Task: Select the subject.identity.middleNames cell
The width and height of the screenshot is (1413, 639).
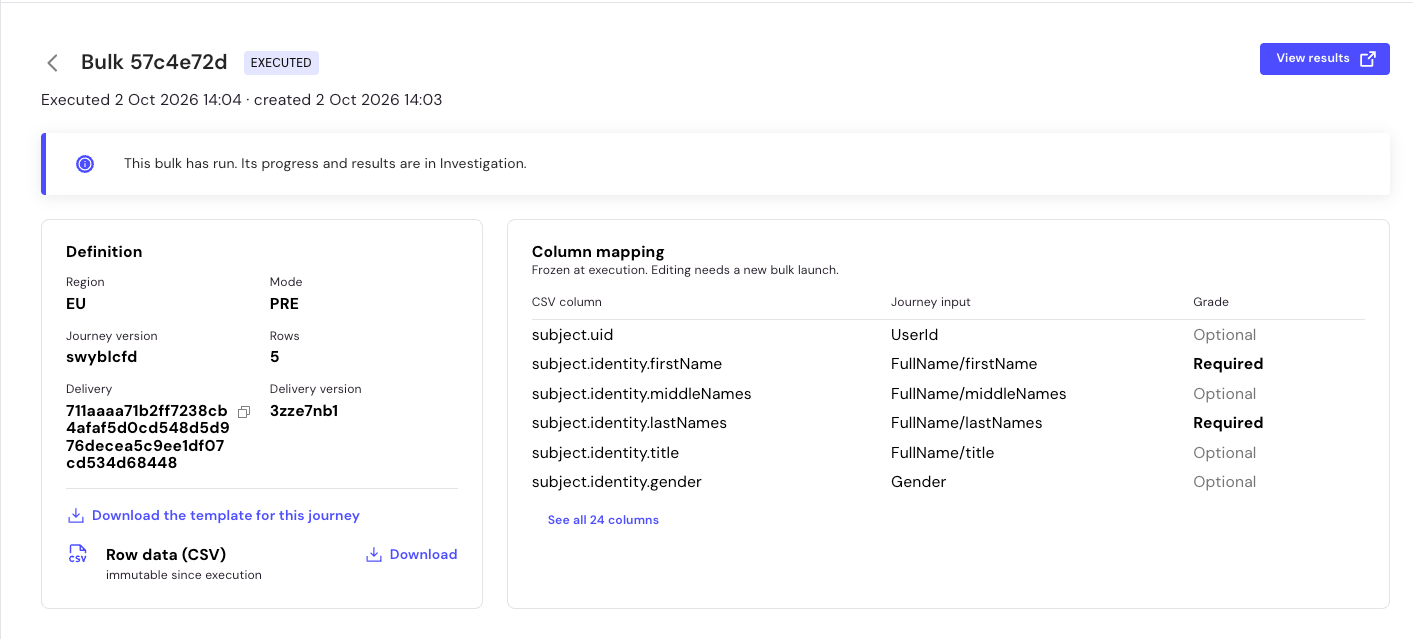Action: (x=641, y=394)
